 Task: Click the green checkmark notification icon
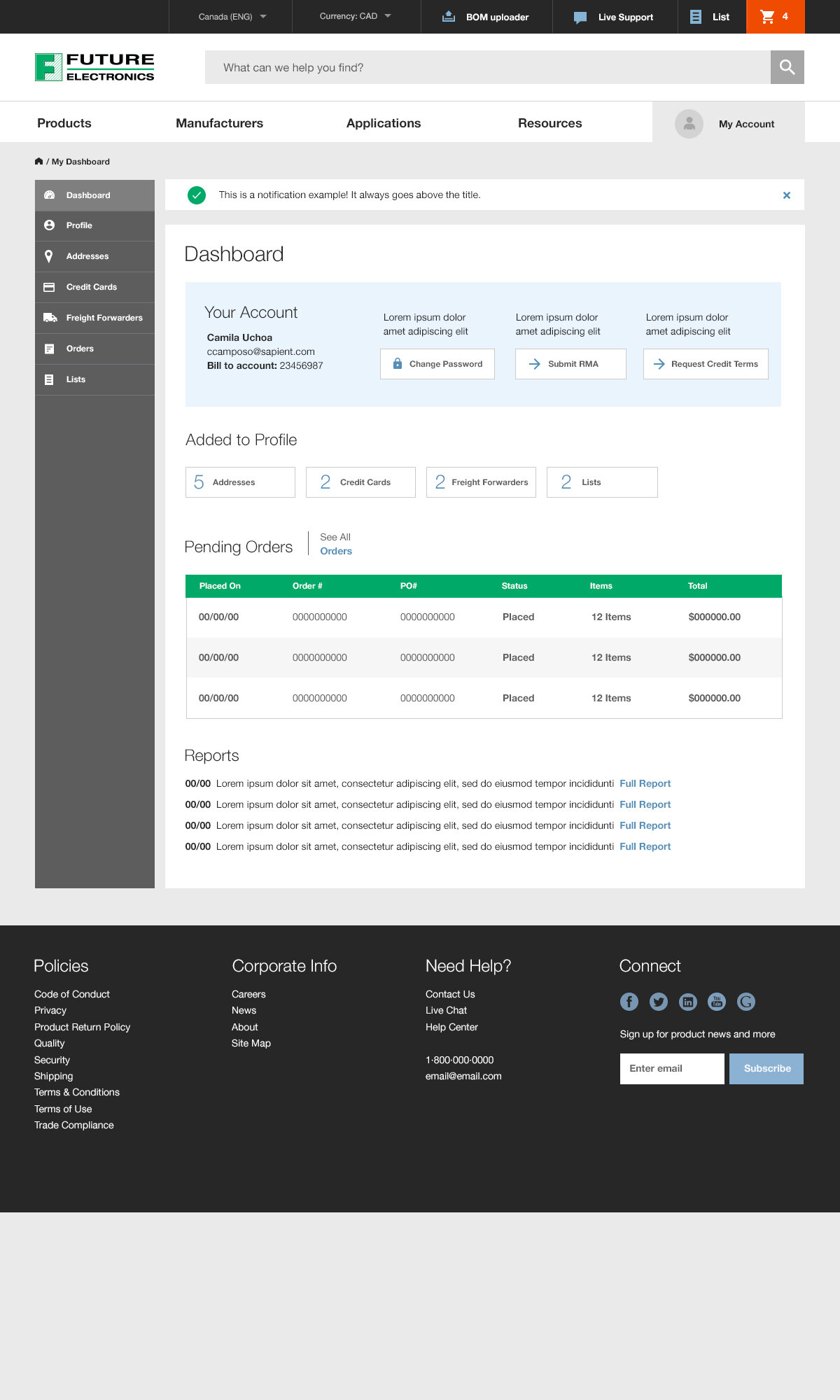197,195
